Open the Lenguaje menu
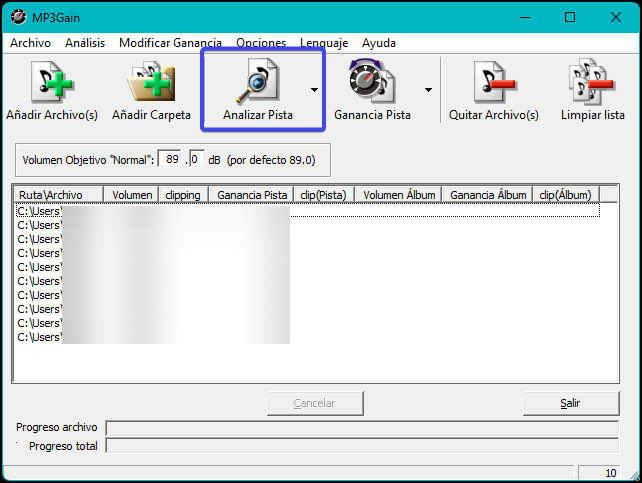The image size is (642, 483). coord(324,43)
